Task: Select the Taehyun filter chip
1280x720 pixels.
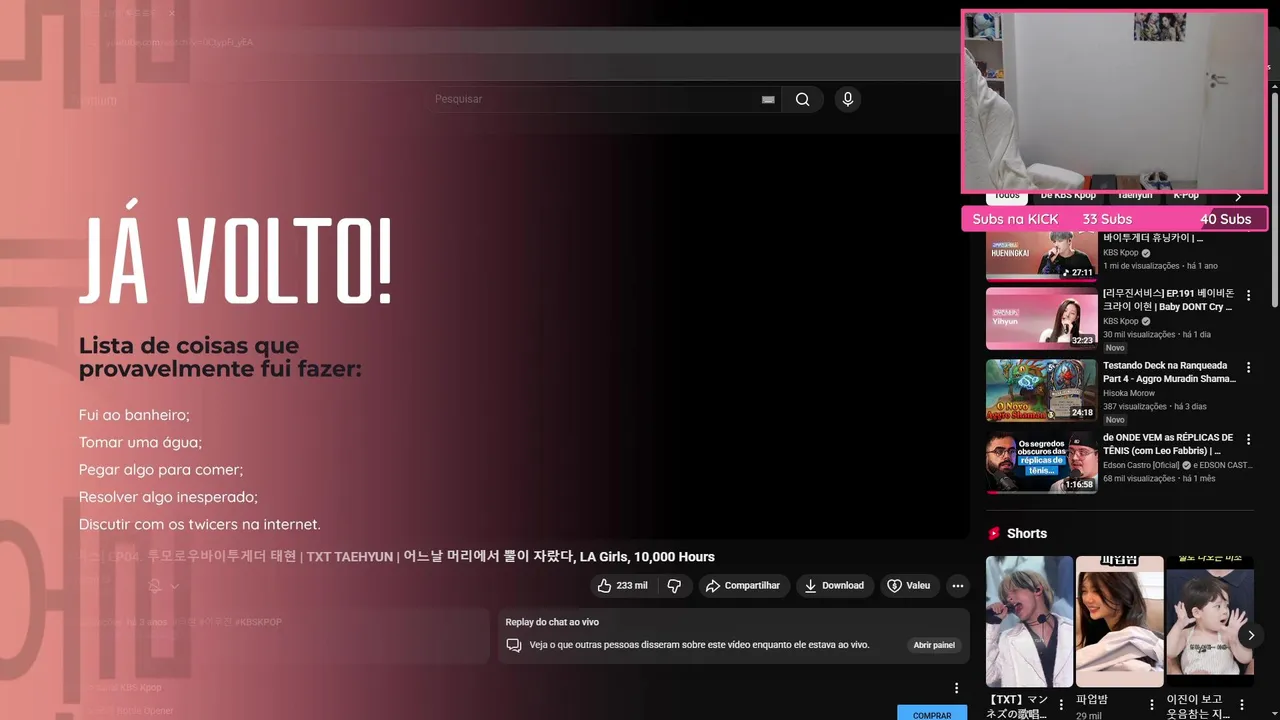Action: pos(1135,197)
